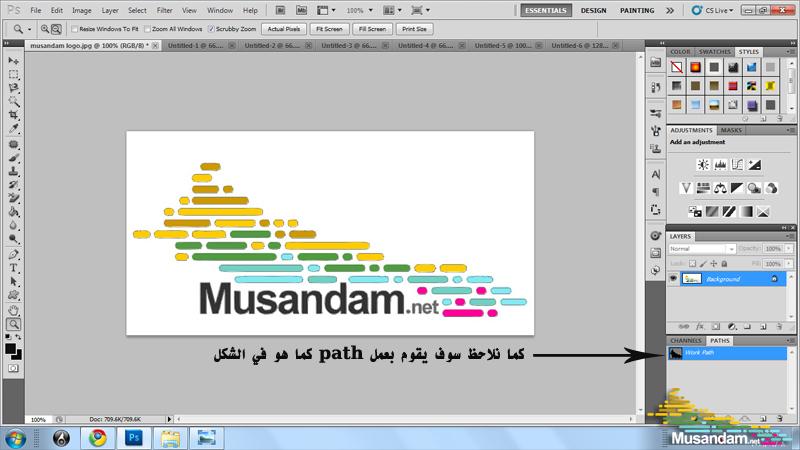The image size is (800, 450).
Task: Click the Quick Mask mode icon
Action: [x=13, y=368]
